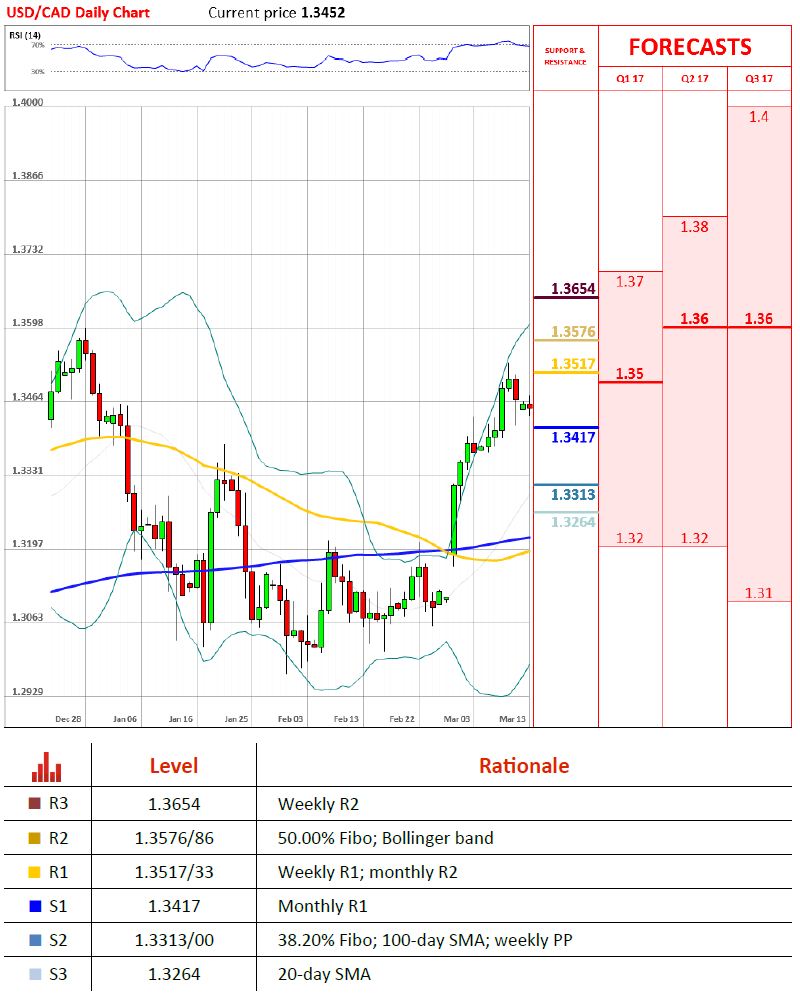Viewport: 800px width, 995px height.
Task: Click the '1.3313/00' level cell
Action: [x=174, y=940]
